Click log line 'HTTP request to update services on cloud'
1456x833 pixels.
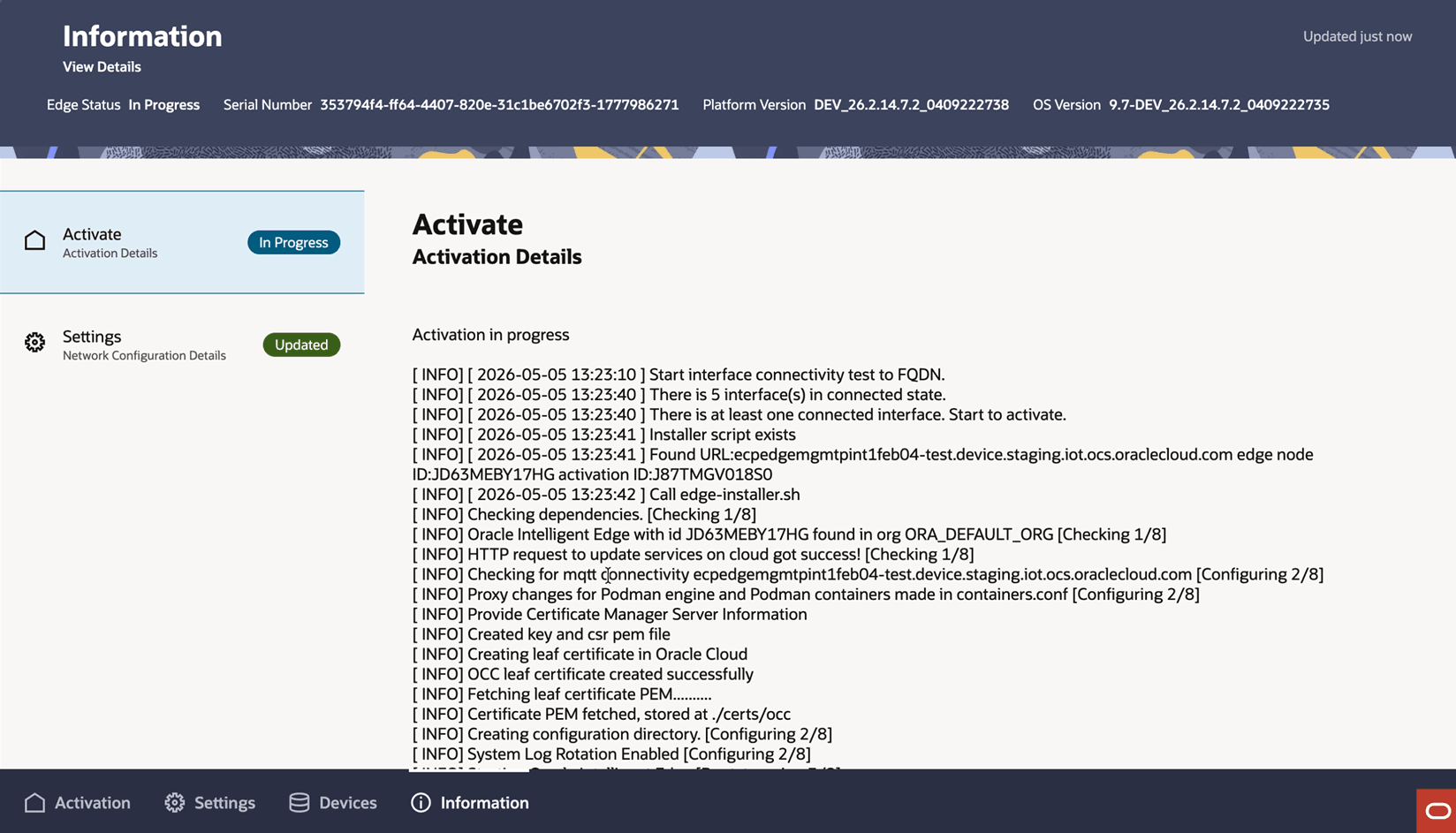[x=694, y=555]
